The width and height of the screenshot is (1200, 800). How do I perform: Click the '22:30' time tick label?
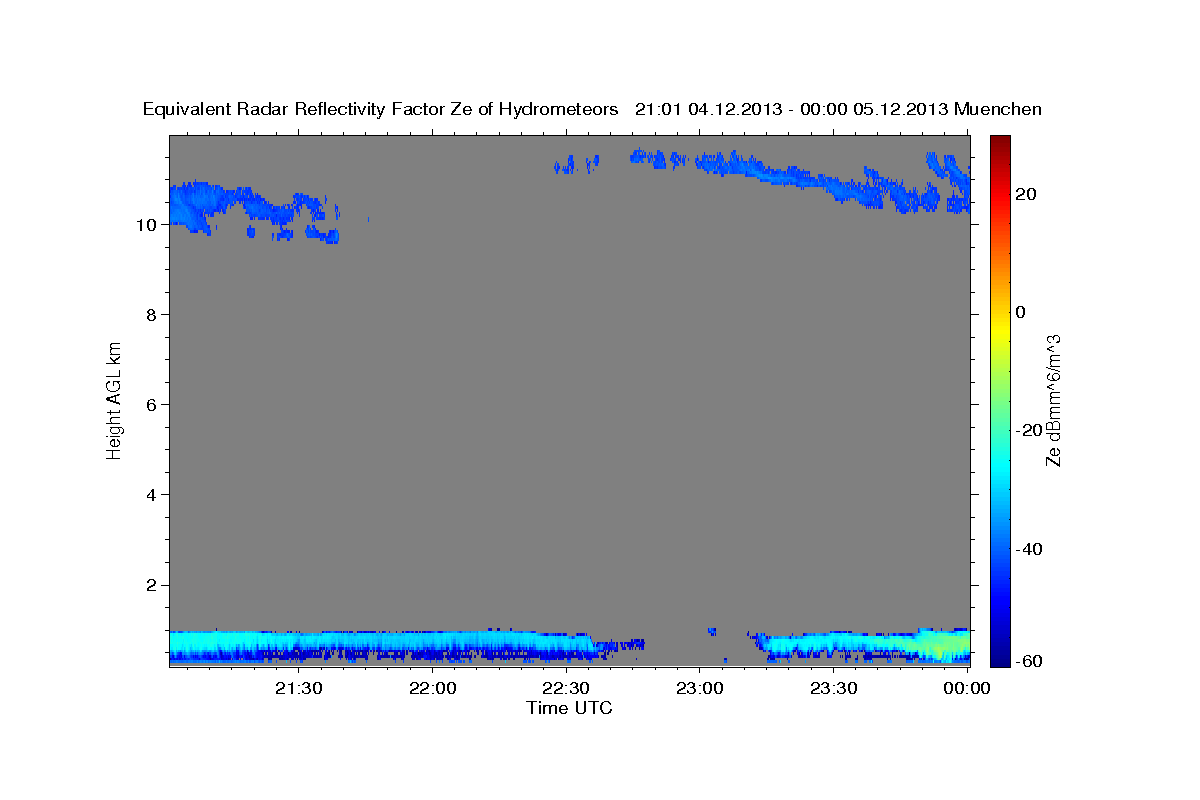567,688
